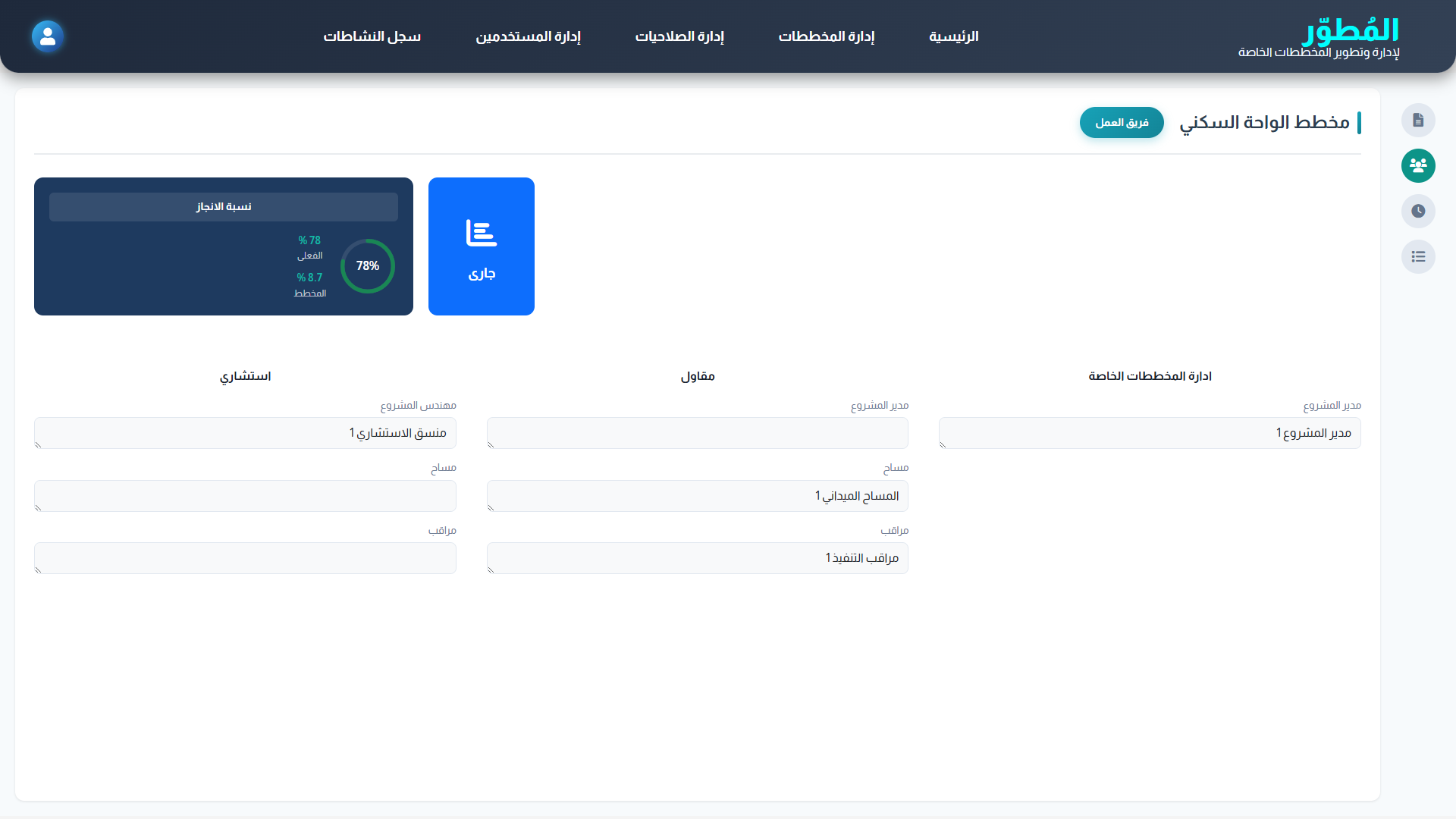Open إدارة الصلاحيات menu
This screenshot has height=819, width=1456.
[x=679, y=36]
